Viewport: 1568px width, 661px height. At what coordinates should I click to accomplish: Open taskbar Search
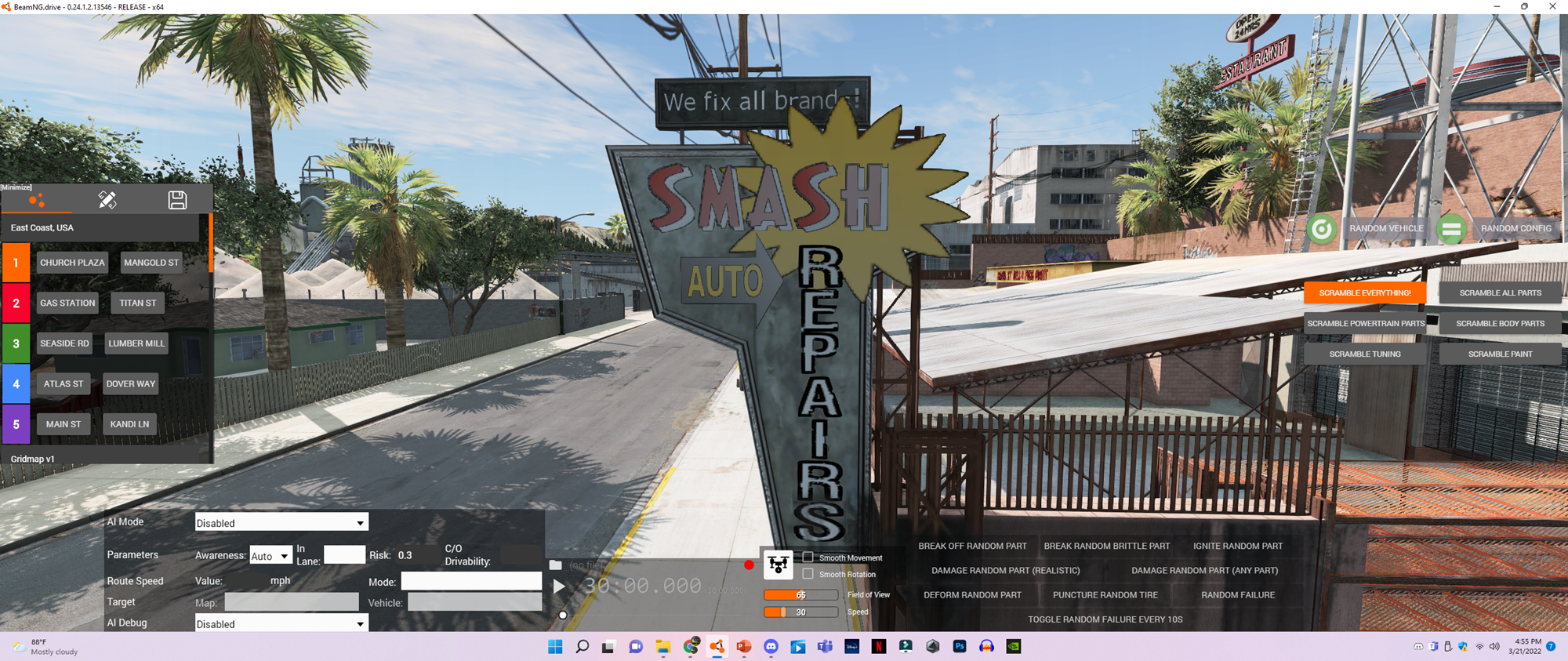point(582,647)
